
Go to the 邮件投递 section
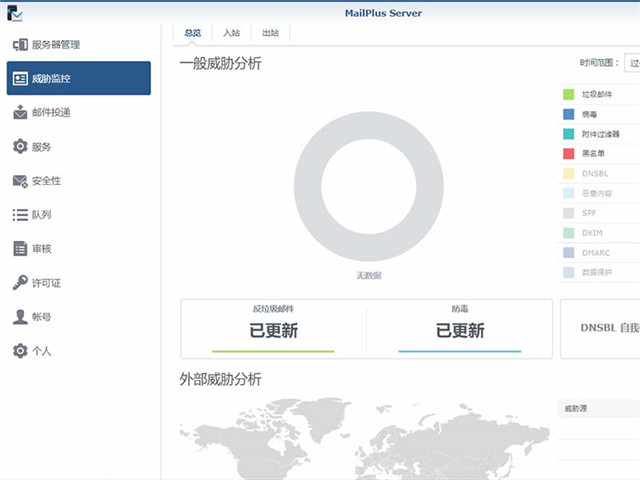coord(79,112)
